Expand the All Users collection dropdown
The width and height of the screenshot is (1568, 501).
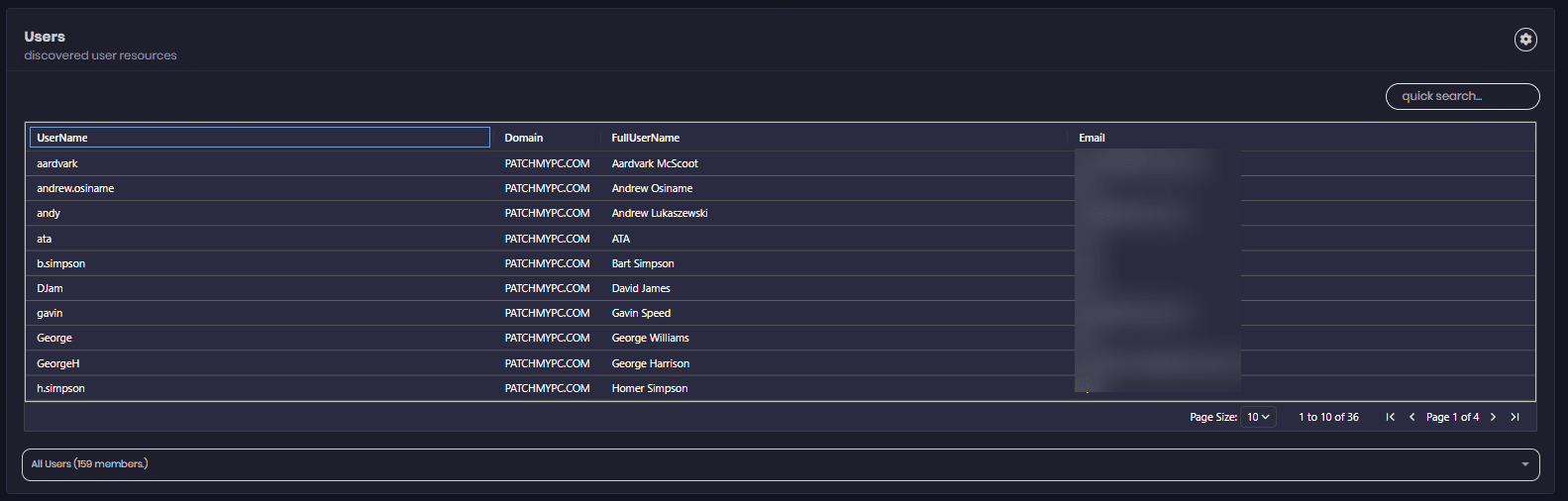[x=780, y=464]
